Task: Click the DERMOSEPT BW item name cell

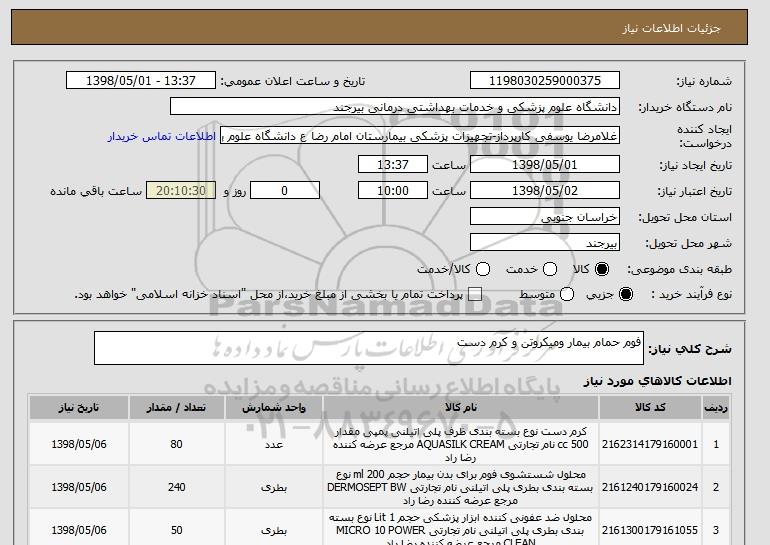Action: pyautogui.click(x=461, y=487)
